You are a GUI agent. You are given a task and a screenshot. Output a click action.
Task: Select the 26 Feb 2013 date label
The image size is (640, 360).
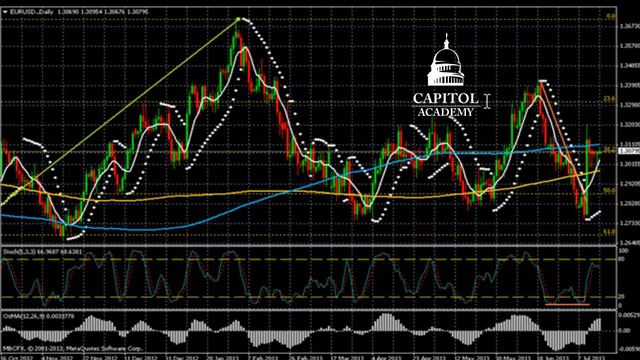point(305,358)
